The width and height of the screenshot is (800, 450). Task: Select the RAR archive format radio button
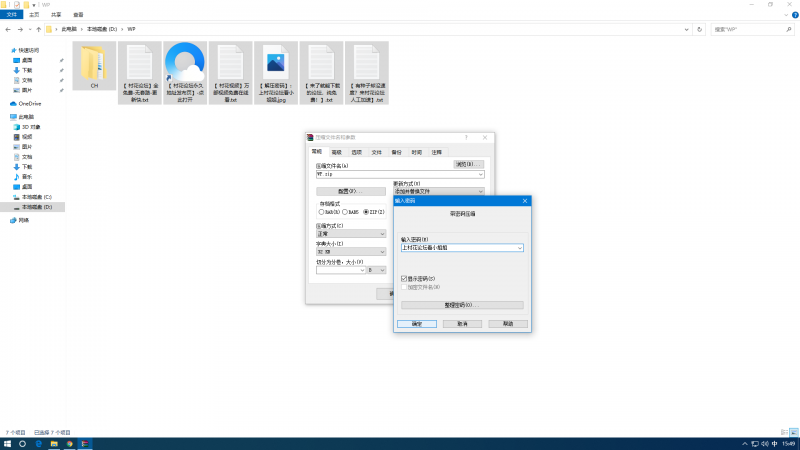coord(321,212)
